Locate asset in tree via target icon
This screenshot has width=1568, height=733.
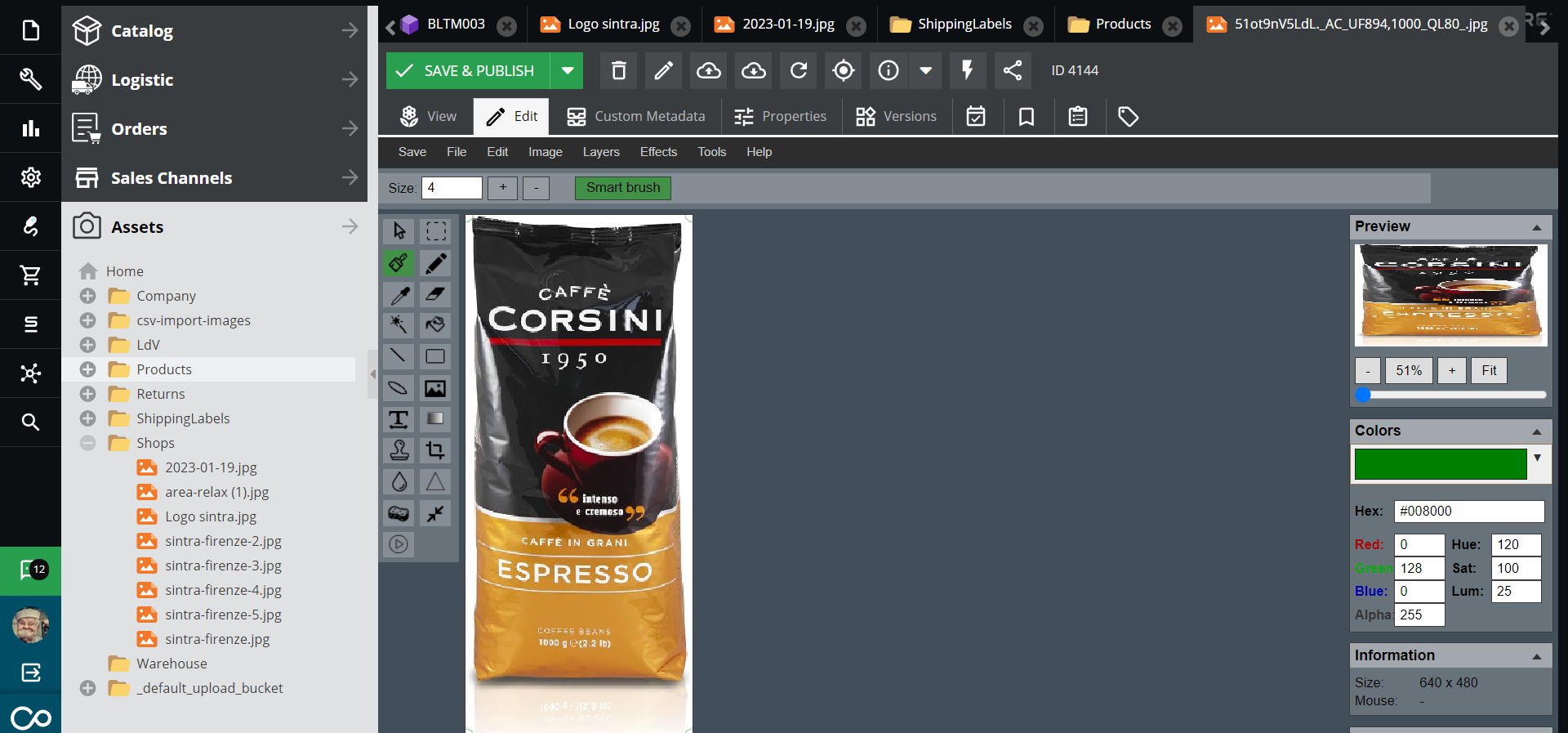844,71
